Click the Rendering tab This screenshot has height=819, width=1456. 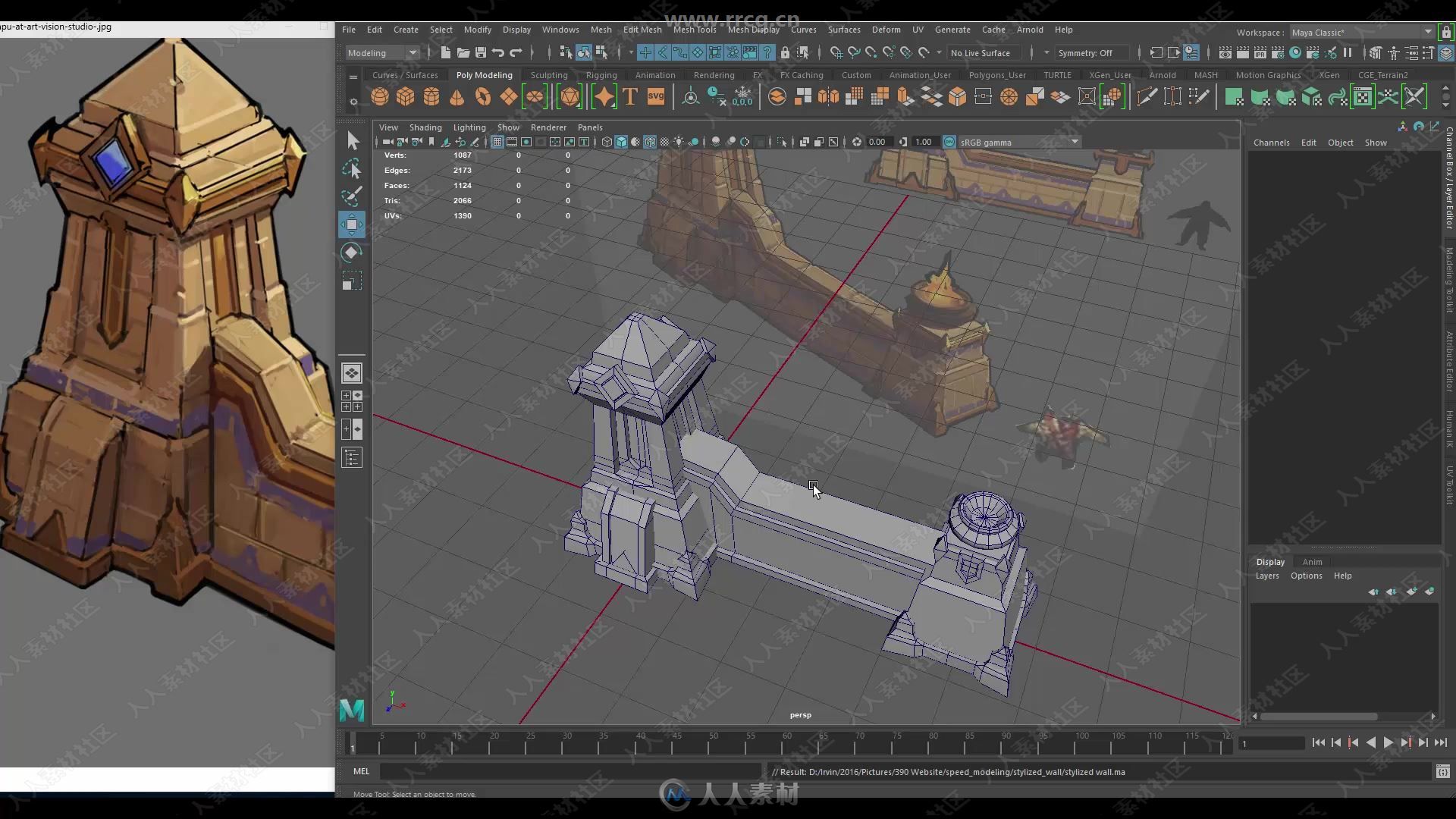[x=714, y=74]
